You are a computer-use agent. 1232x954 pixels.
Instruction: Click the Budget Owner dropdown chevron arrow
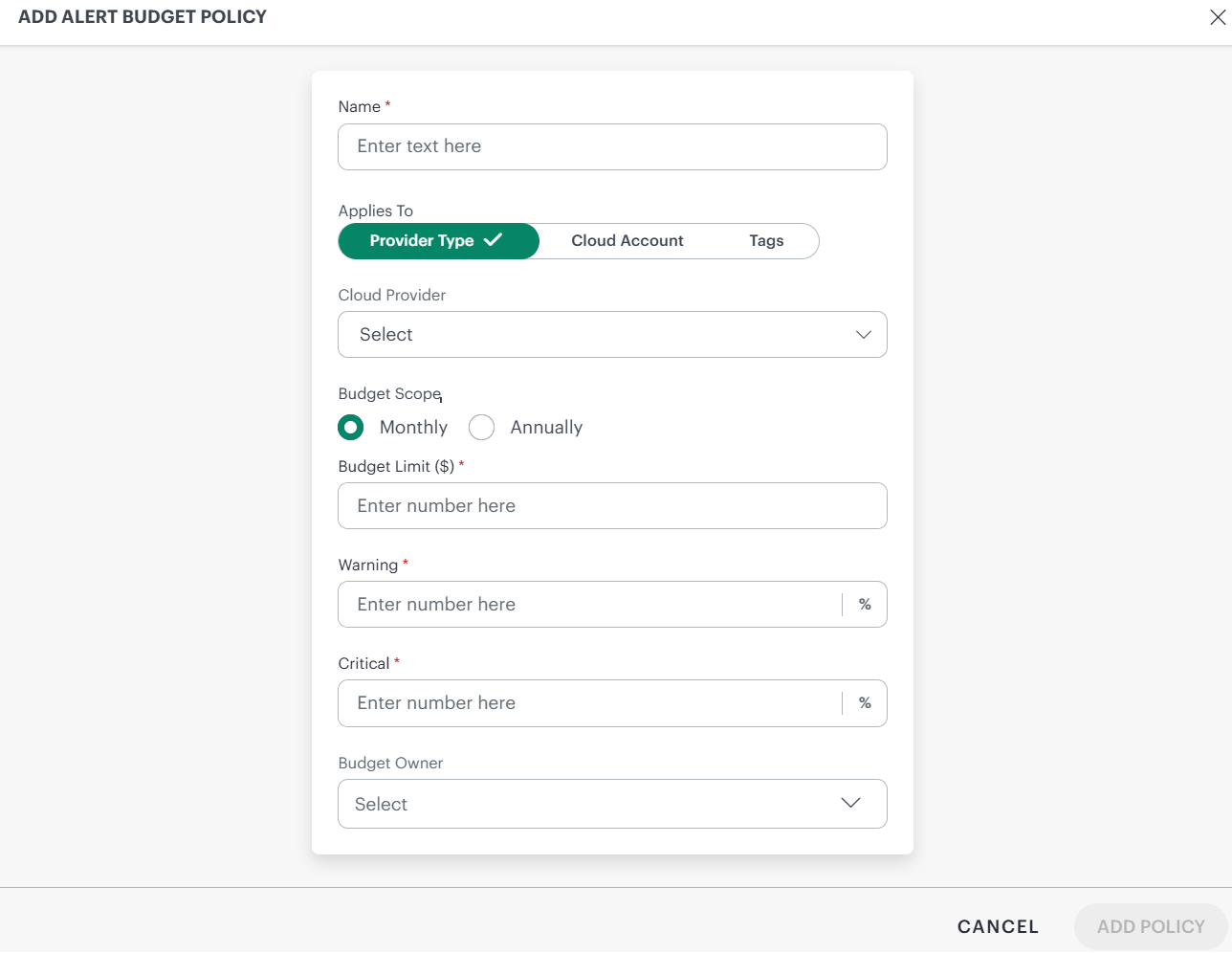click(850, 803)
